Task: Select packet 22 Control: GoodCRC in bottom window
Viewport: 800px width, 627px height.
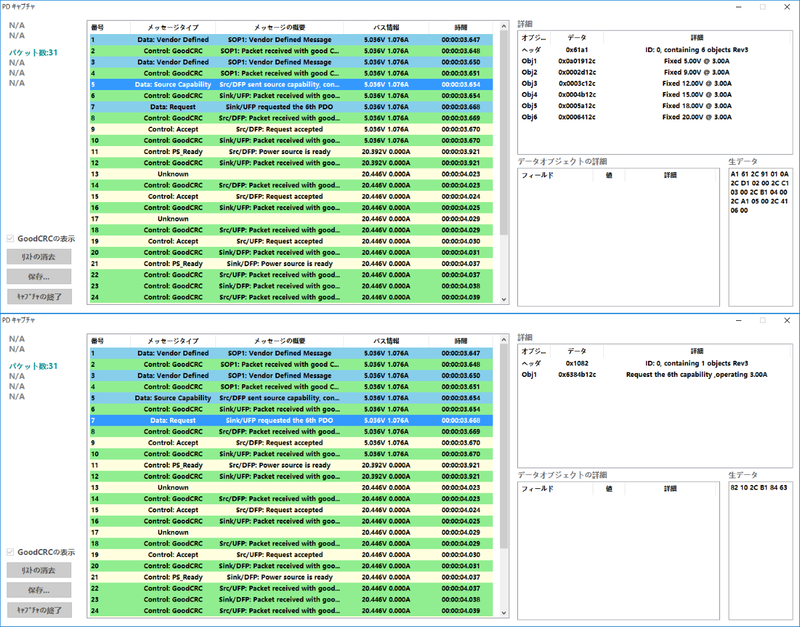Action: (x=291, y=588)
